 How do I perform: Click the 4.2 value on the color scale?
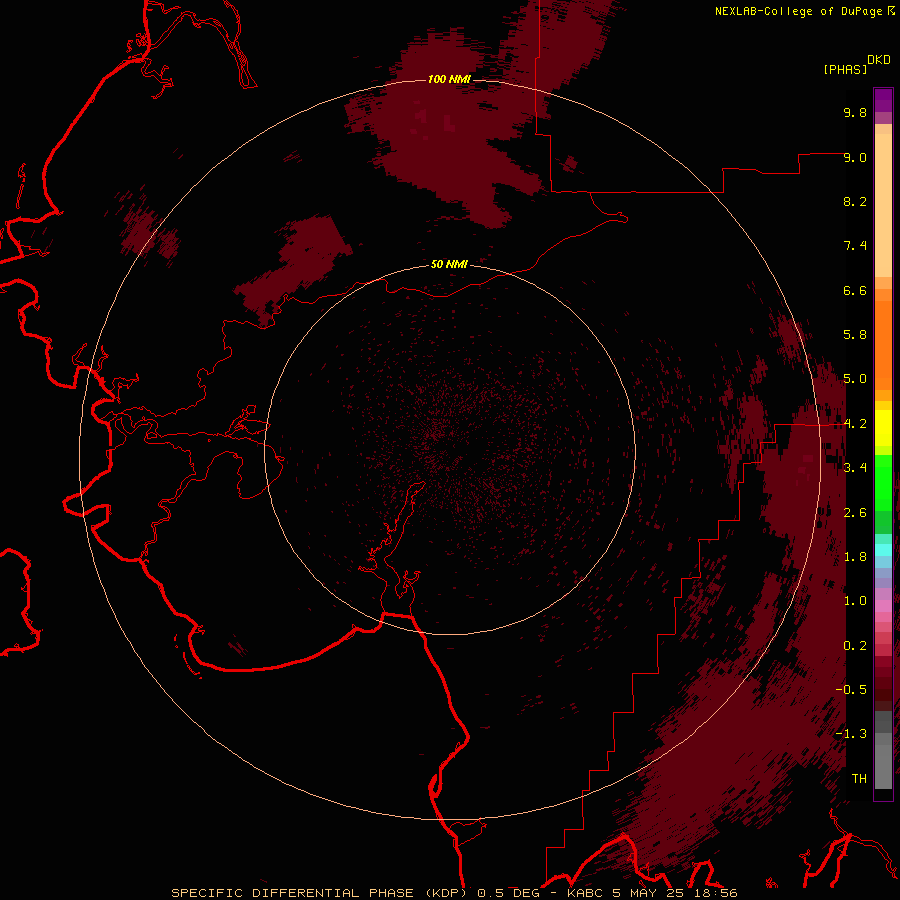(x=855, y=424)
